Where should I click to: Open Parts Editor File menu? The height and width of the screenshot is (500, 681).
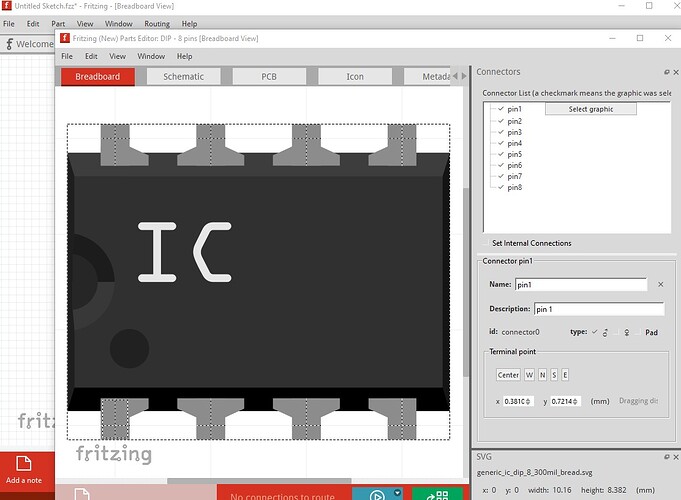point(67,56)
